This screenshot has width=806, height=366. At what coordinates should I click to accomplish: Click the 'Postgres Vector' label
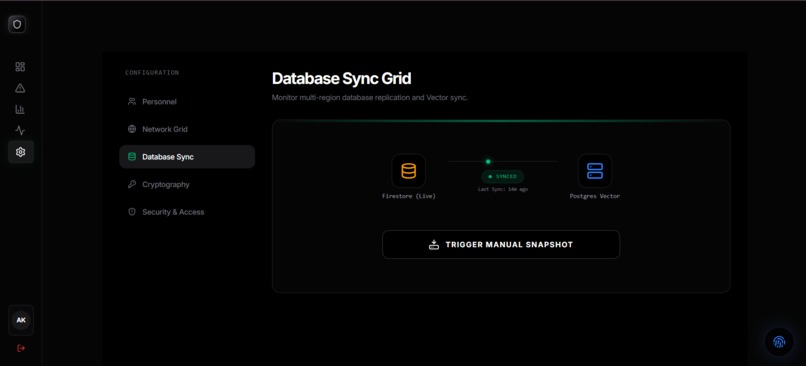pyautogui.click(x=595, y=196)
